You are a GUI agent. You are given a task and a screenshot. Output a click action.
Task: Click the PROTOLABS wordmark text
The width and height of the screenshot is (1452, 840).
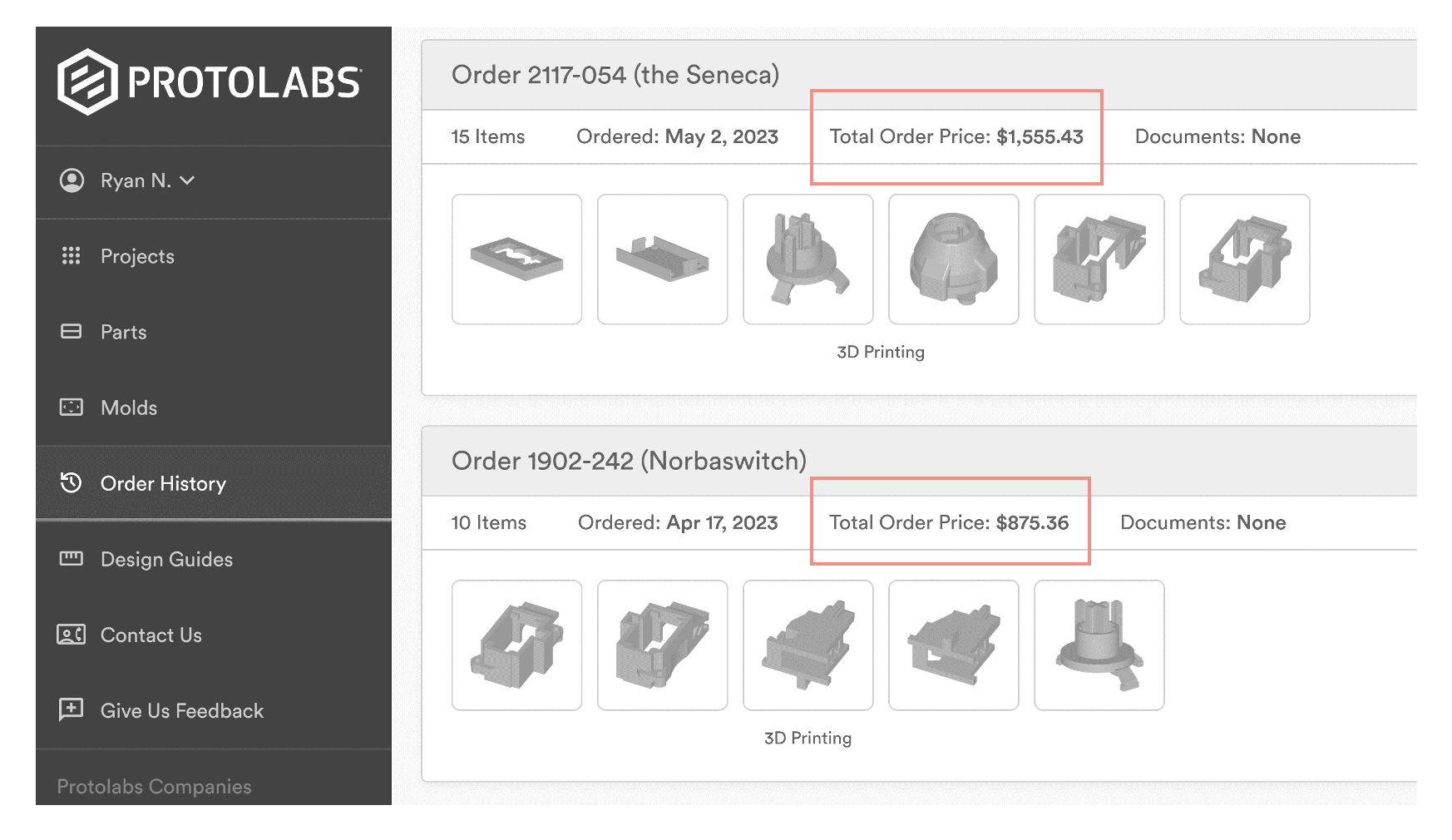tap(244, 83)
